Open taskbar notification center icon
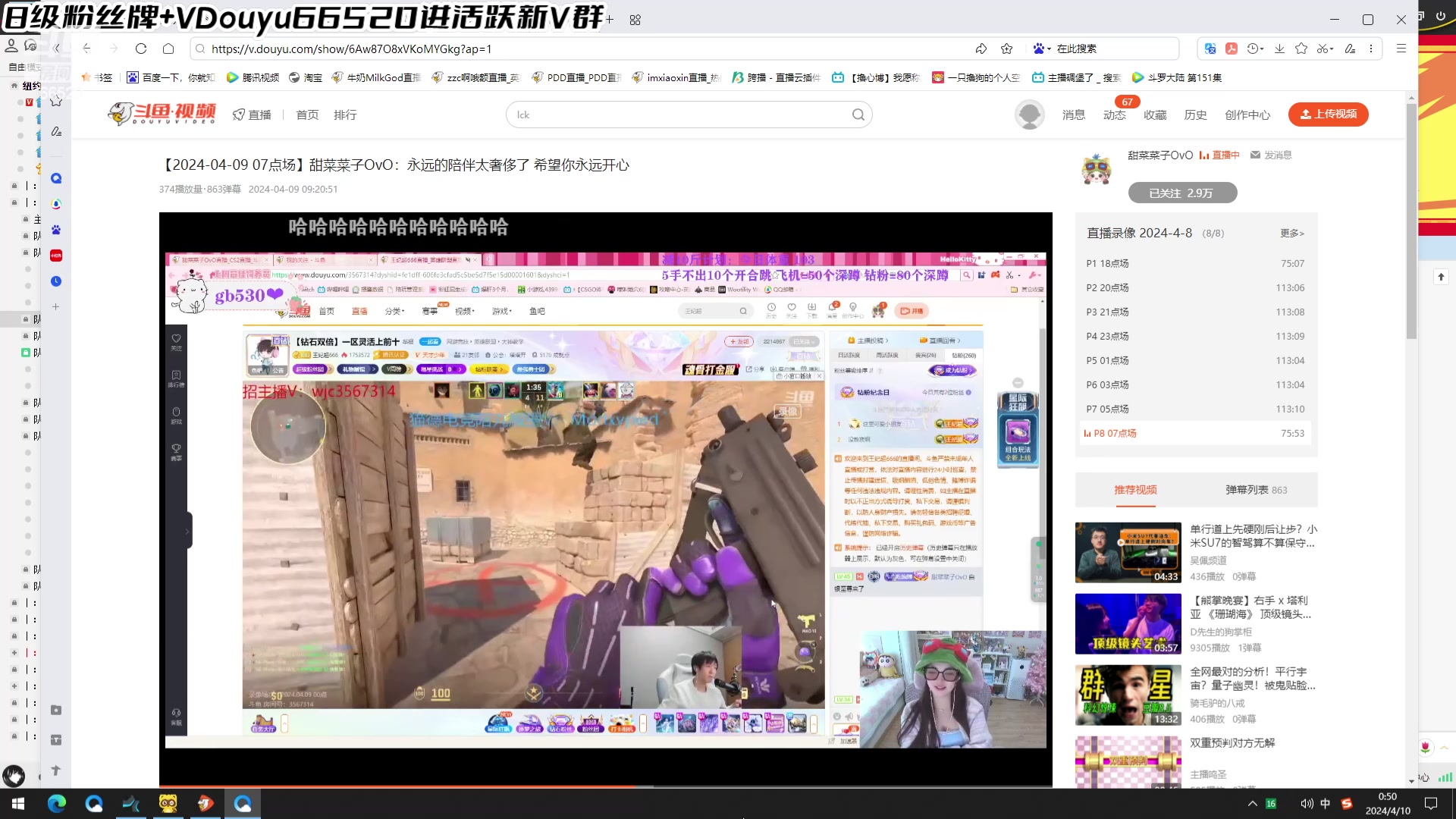 [1431, 803]
